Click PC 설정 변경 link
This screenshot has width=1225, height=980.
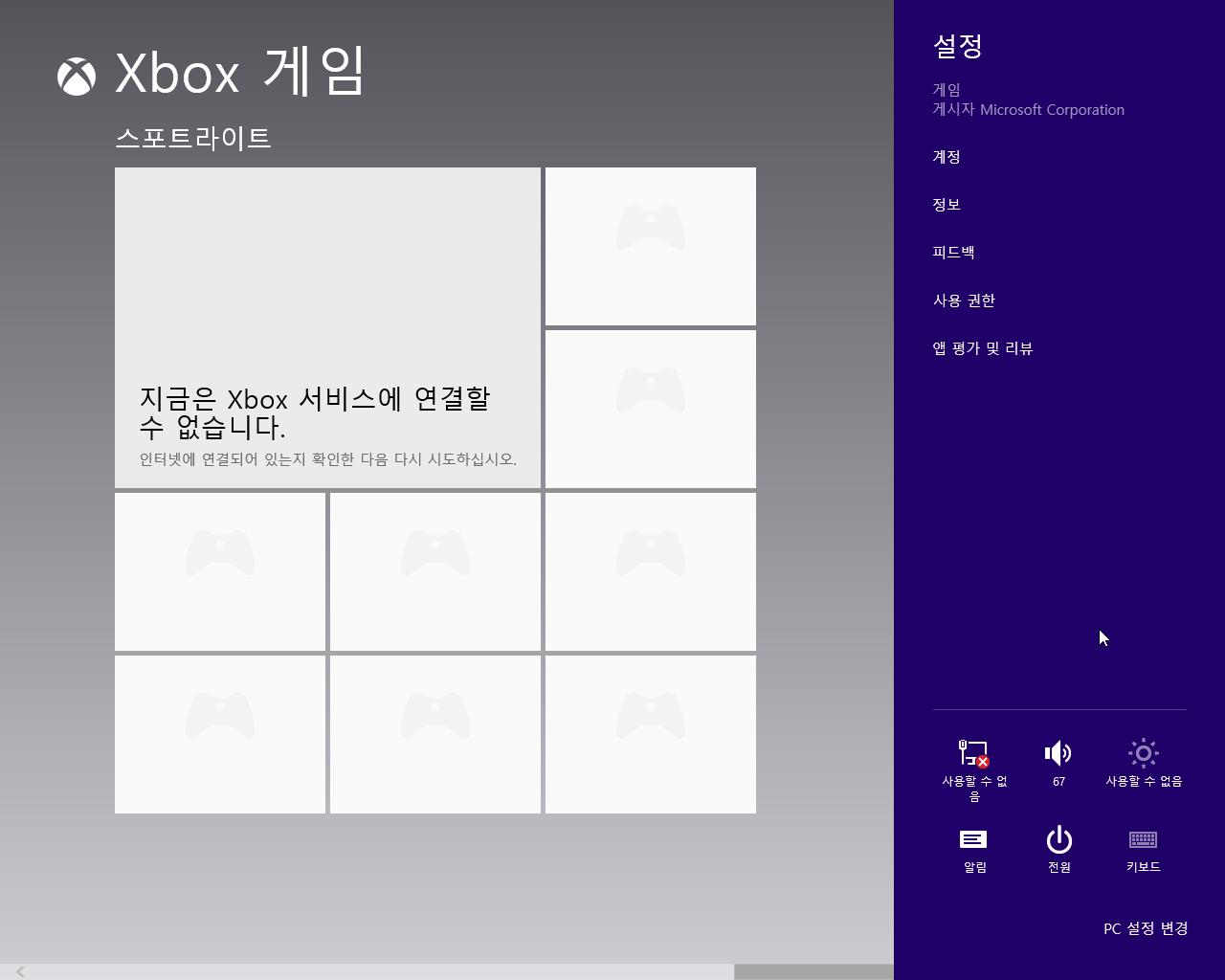[x=1146, y=928]
